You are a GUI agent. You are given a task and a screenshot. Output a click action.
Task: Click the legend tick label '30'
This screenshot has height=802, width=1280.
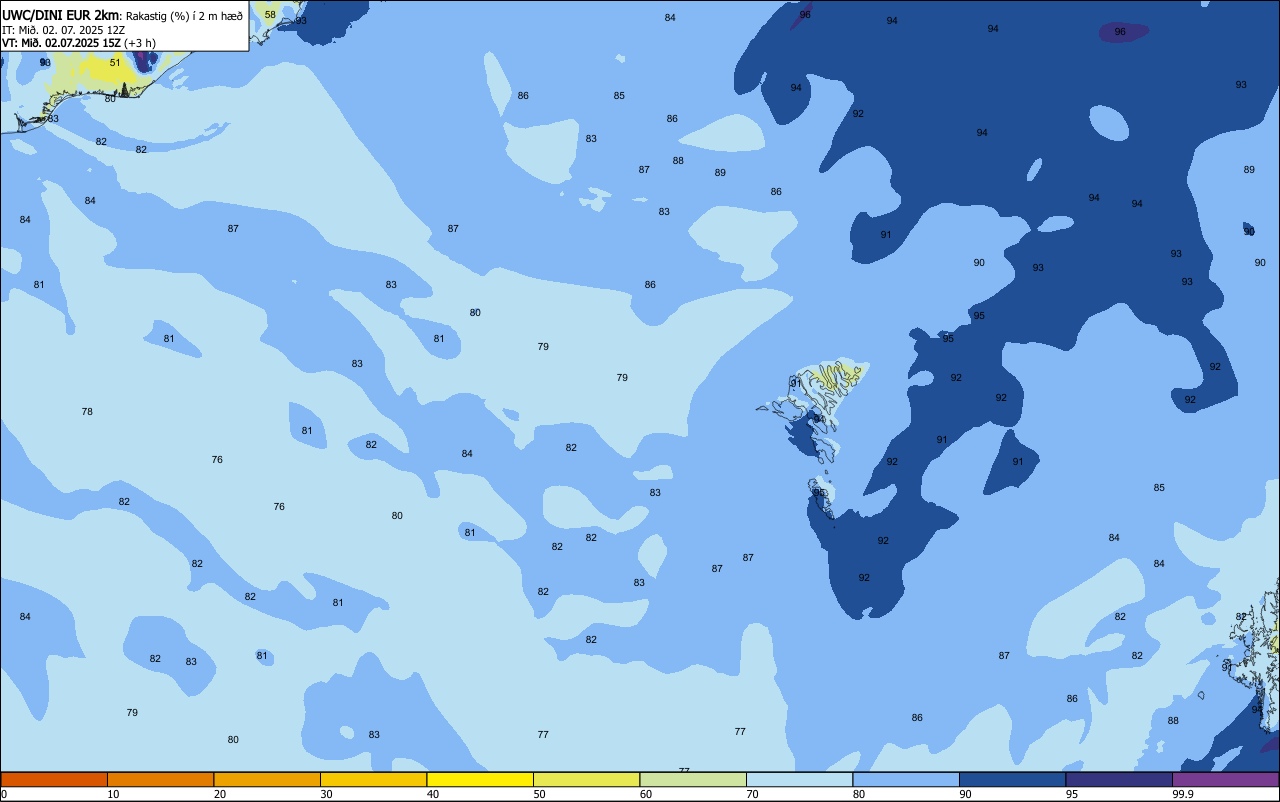pyautogui.click(x=326, y=794)
